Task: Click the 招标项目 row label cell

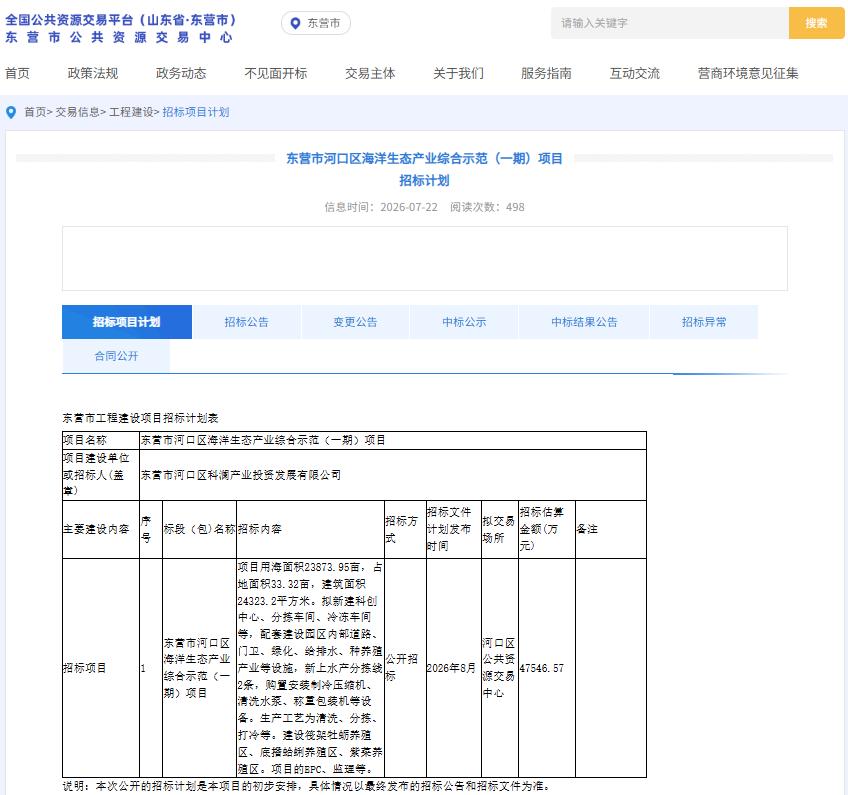Action: tap(101, 668)
